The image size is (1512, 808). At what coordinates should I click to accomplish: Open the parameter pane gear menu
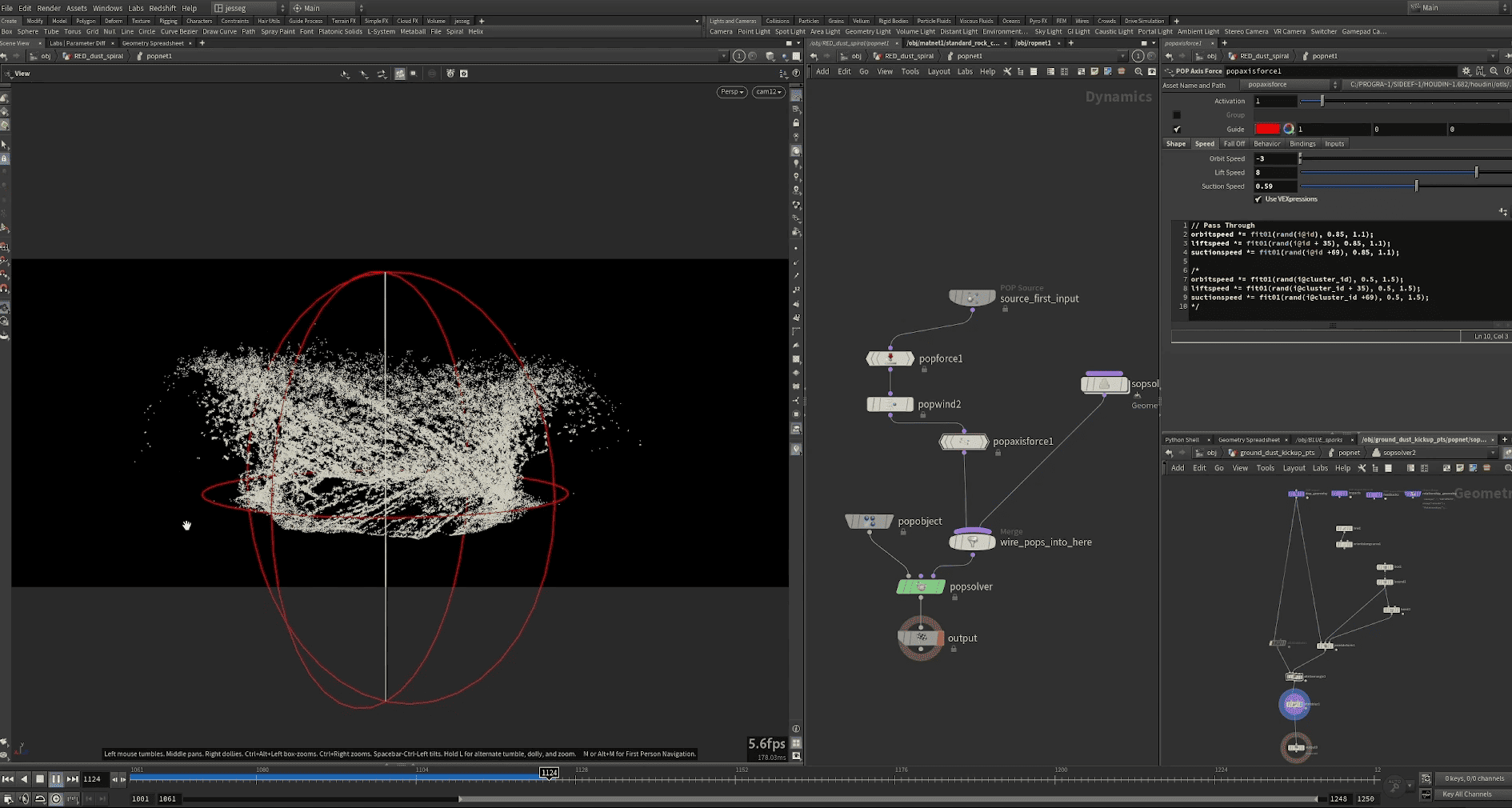(x=1466, y=71)
